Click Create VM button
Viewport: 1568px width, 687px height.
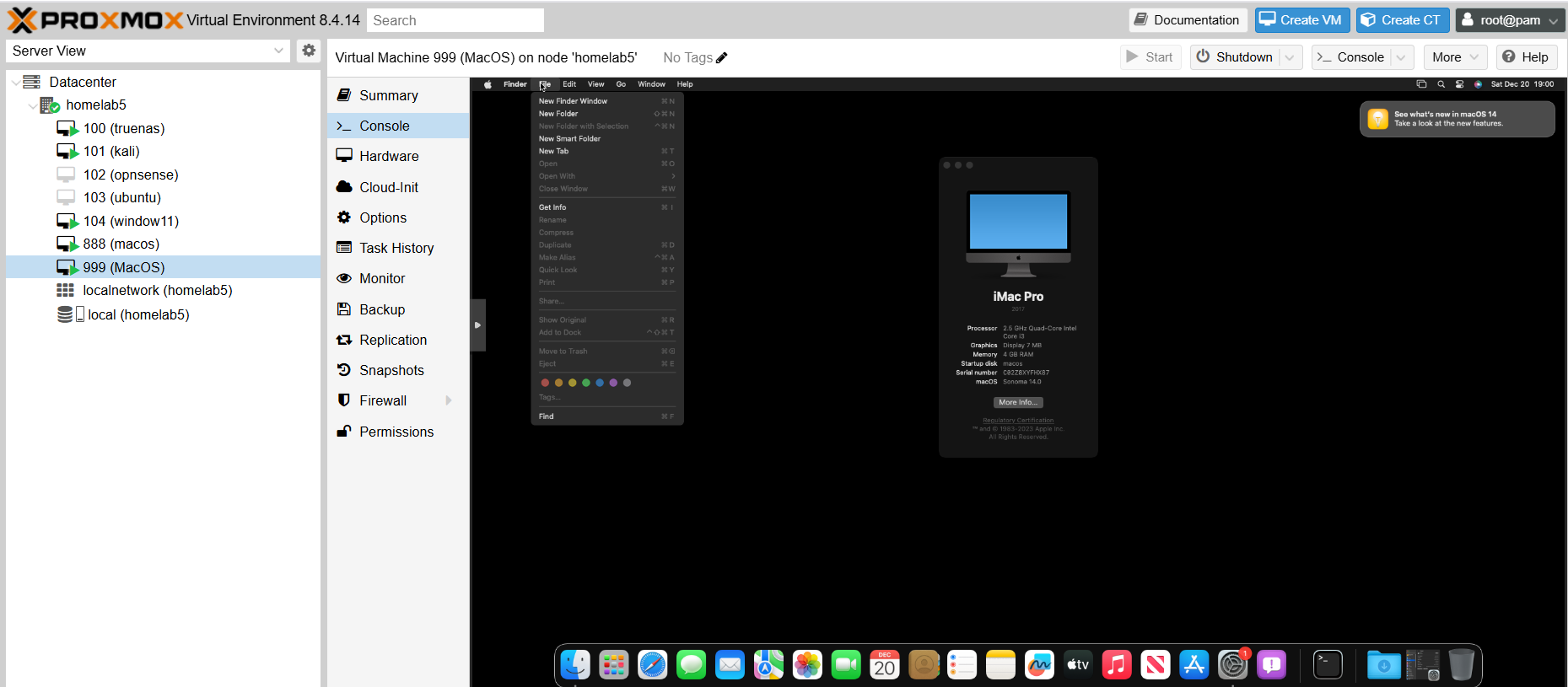(x=1301, y=20)
